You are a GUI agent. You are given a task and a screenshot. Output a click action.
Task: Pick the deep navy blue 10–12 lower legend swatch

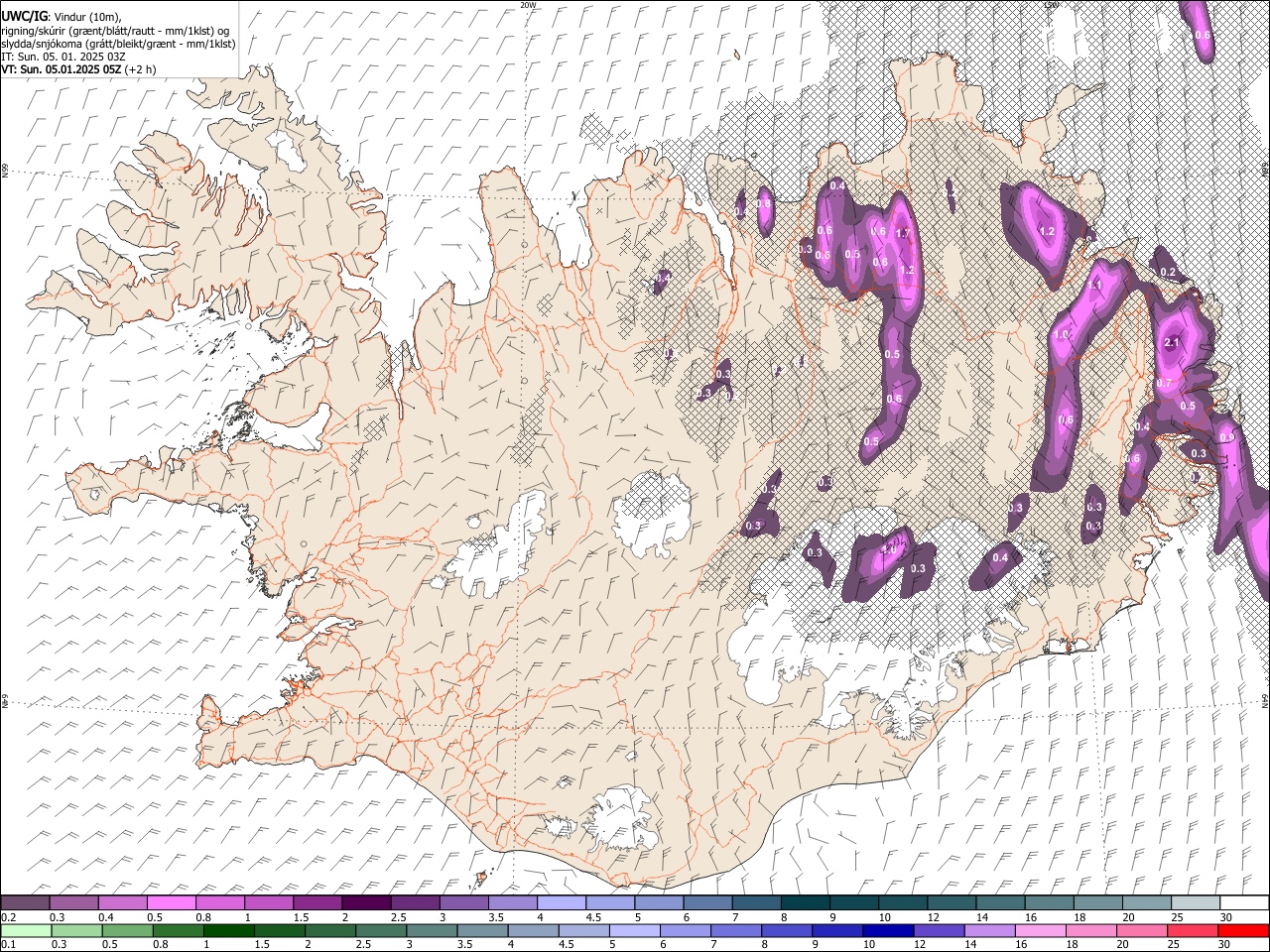pos(888,930)
